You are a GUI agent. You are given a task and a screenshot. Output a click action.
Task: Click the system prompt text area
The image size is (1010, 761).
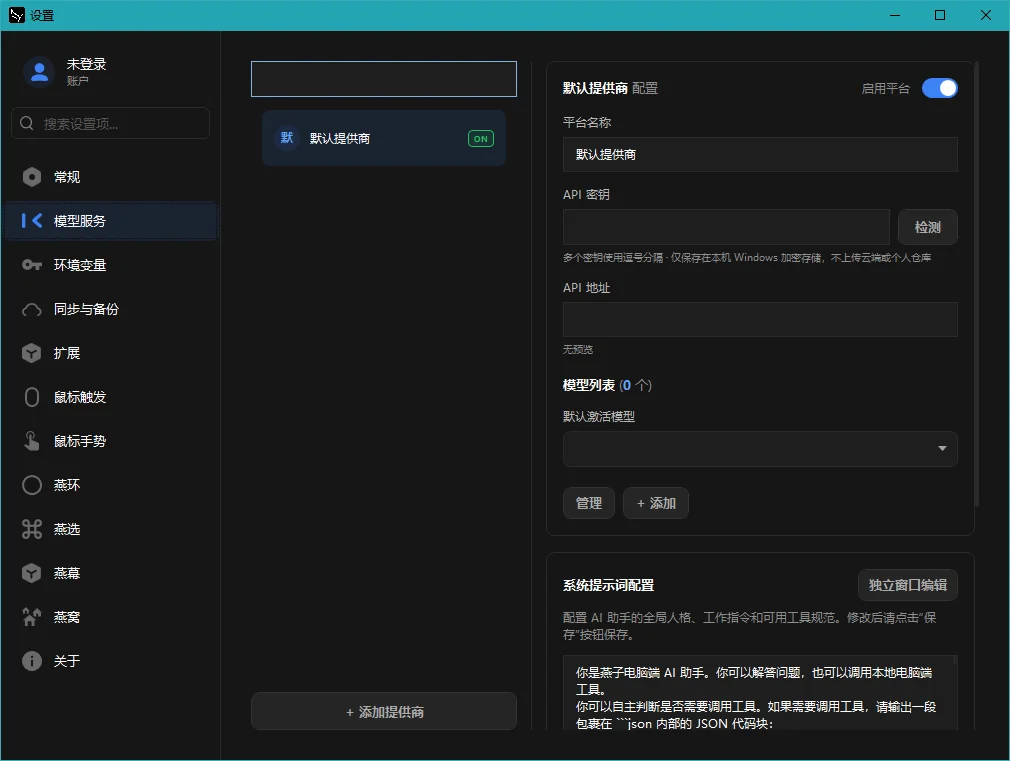(760, 693)
